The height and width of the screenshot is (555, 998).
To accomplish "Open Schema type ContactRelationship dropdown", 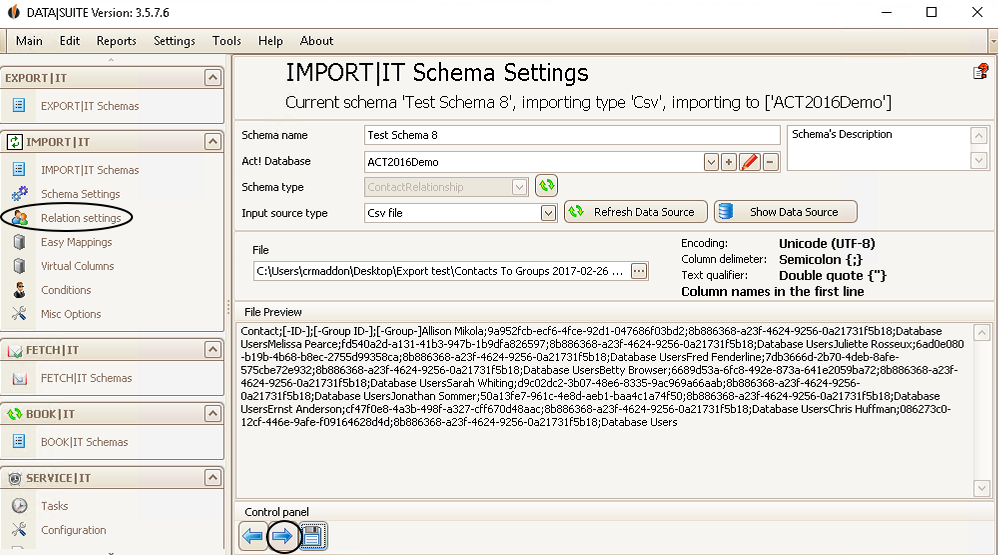I will click(519, 187).
